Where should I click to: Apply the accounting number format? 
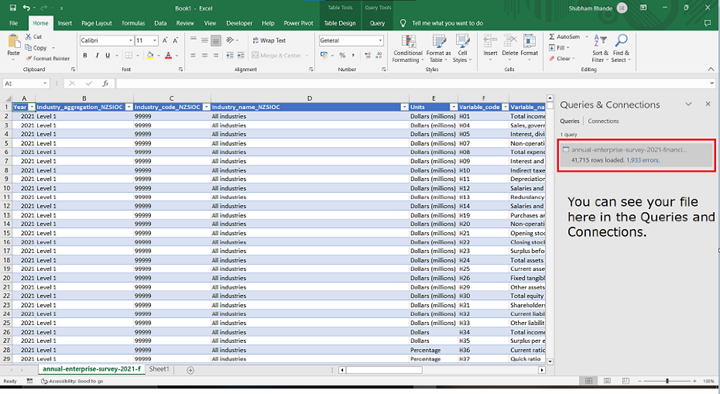tap(324, 56)
